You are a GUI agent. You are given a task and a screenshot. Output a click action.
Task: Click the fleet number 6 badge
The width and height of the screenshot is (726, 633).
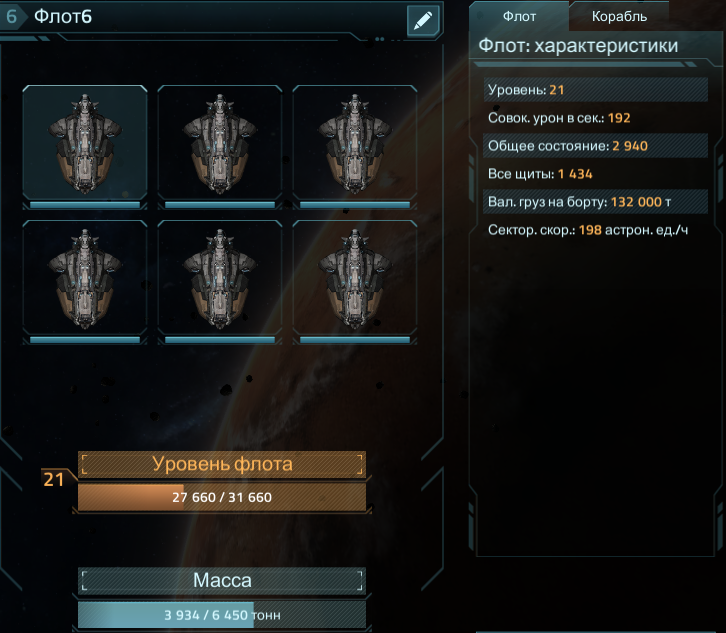click(12, 17)
